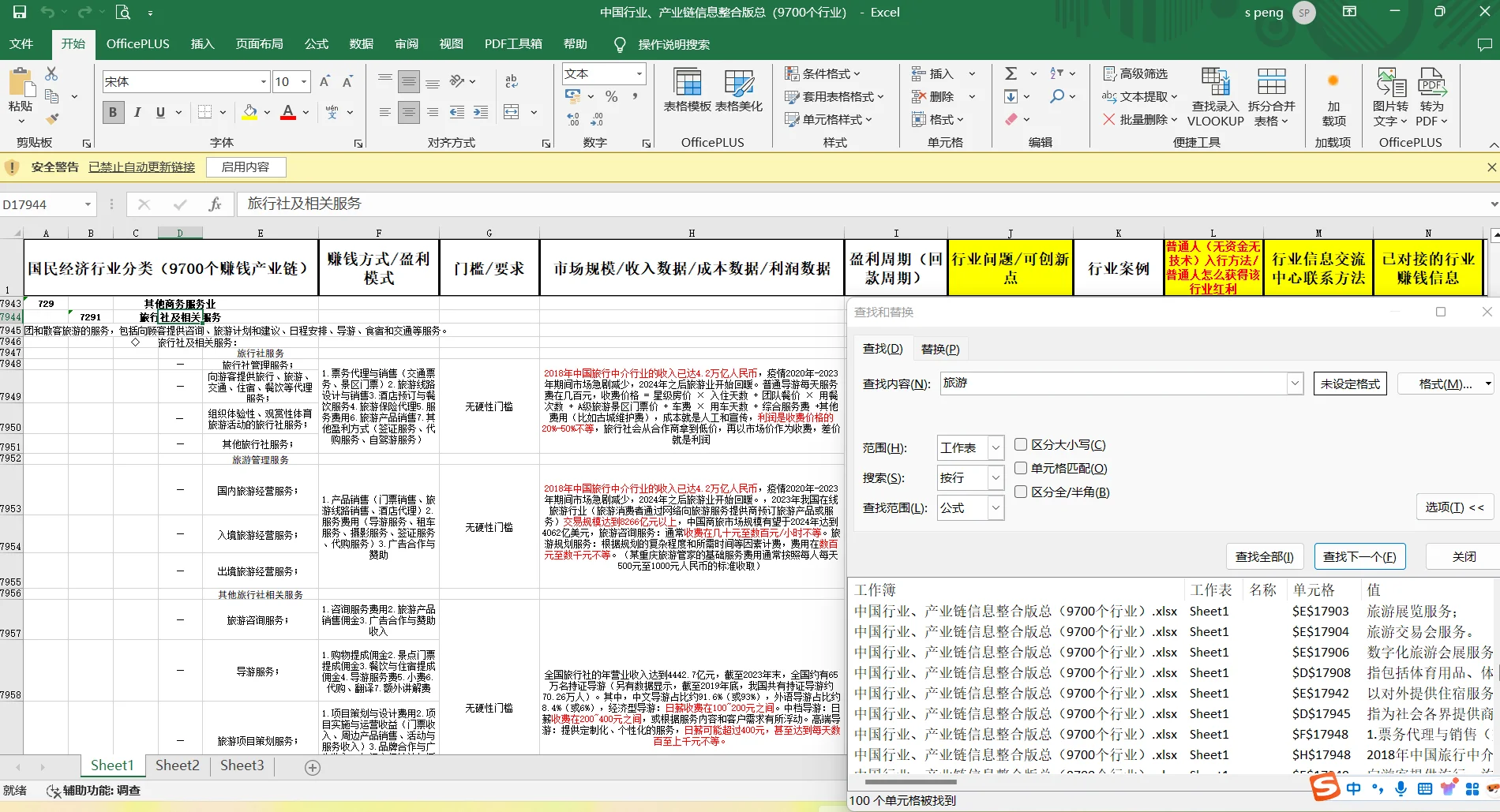This screenshot has height=812, width=1500.
Task: Click the Cut scissors icon
Action: tap(51, 73)
